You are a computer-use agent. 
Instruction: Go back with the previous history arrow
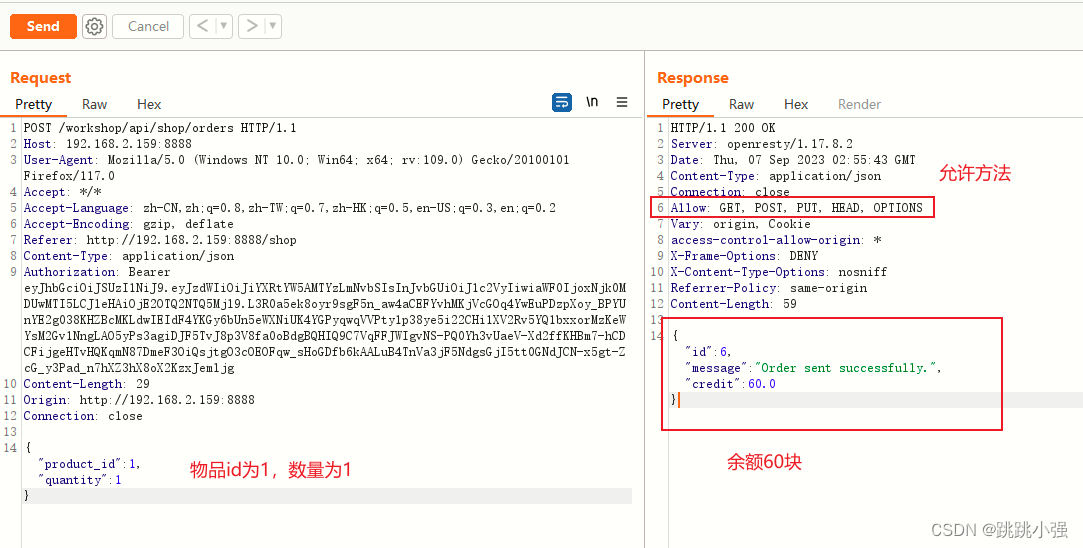[x=202, y=26]
